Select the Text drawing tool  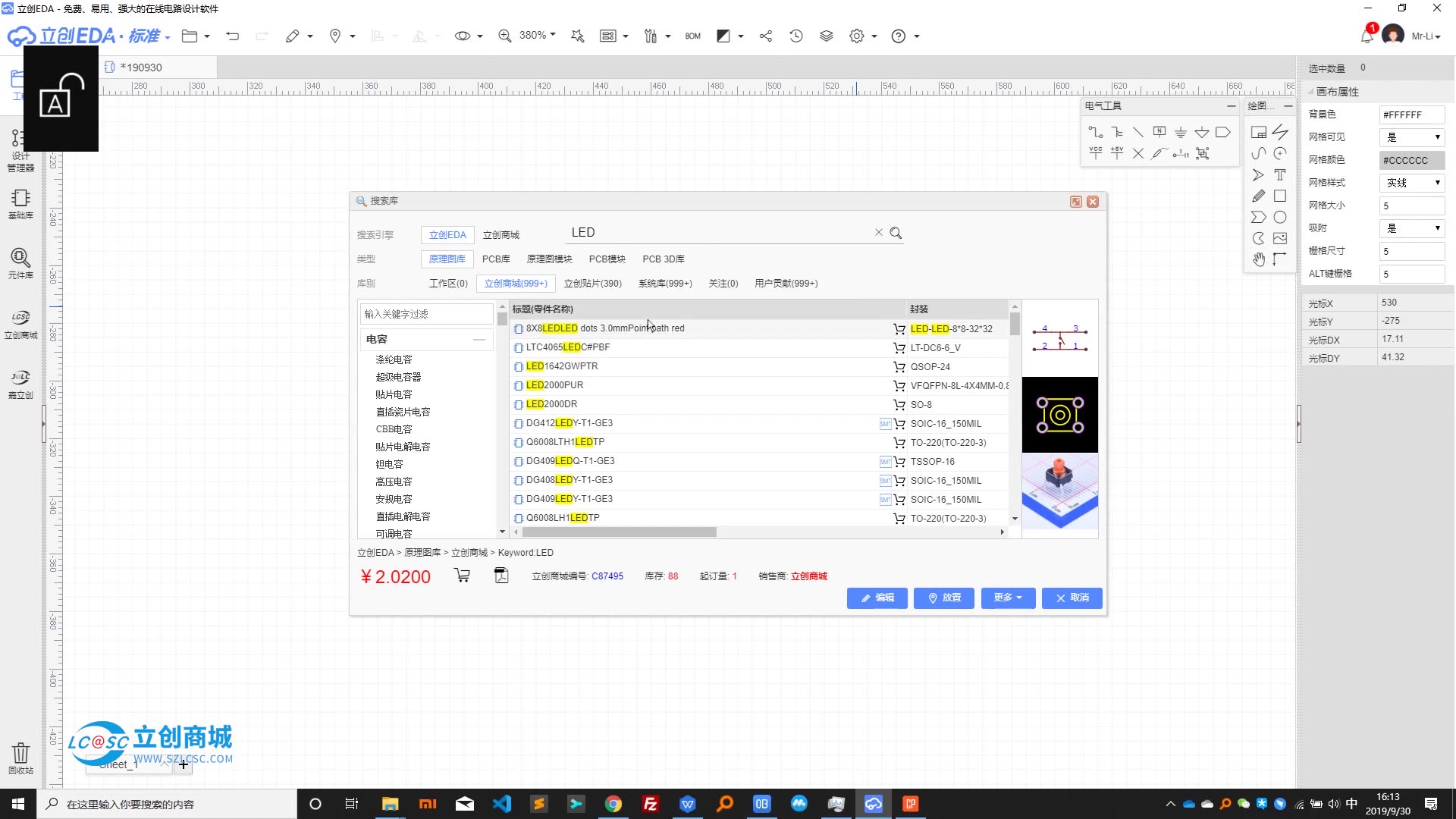1280,174
